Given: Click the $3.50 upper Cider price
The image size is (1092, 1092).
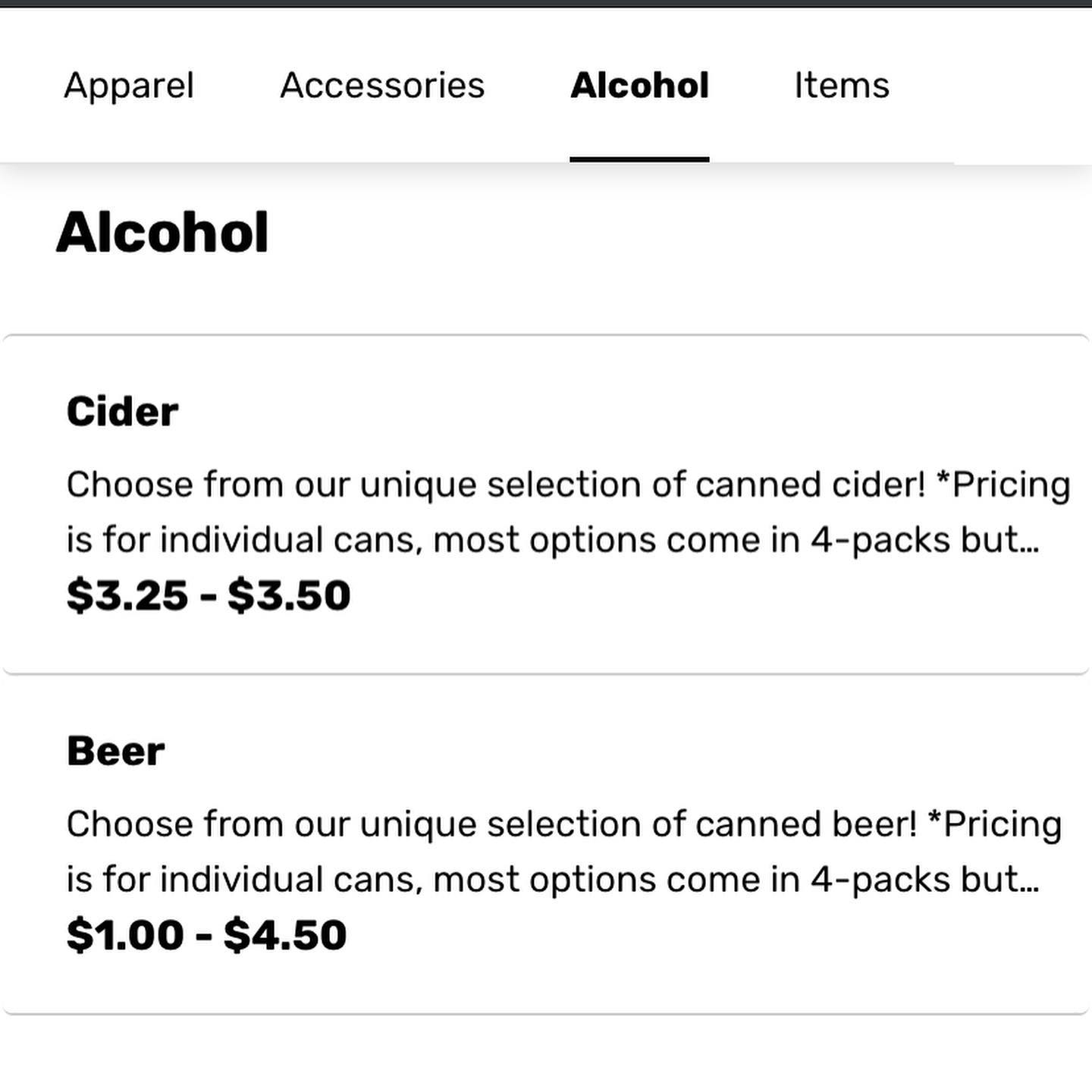Looking at the screenshot, I should pos(289,595).
